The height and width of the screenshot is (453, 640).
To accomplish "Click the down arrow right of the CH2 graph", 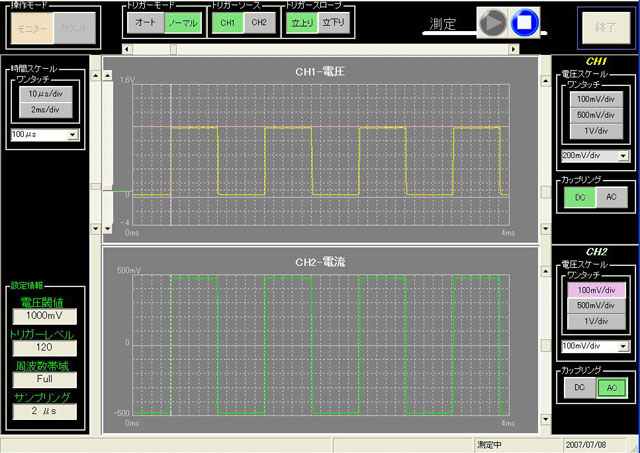I will coord(546,419).
